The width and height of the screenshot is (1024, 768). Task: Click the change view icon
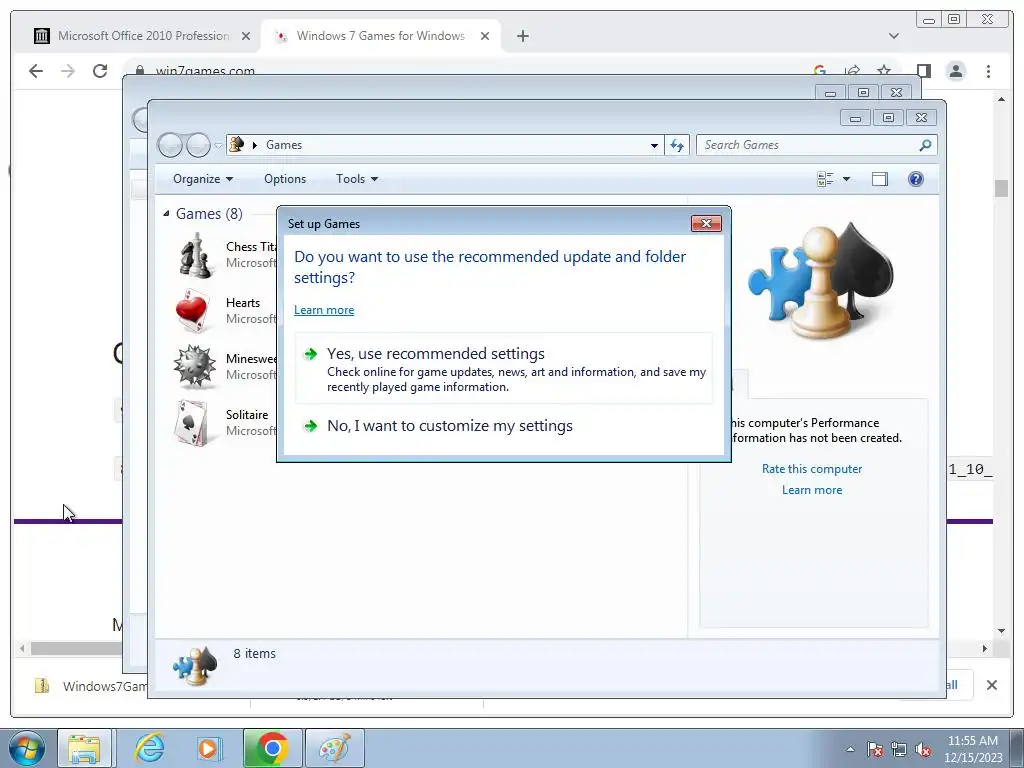click(825, 179)
